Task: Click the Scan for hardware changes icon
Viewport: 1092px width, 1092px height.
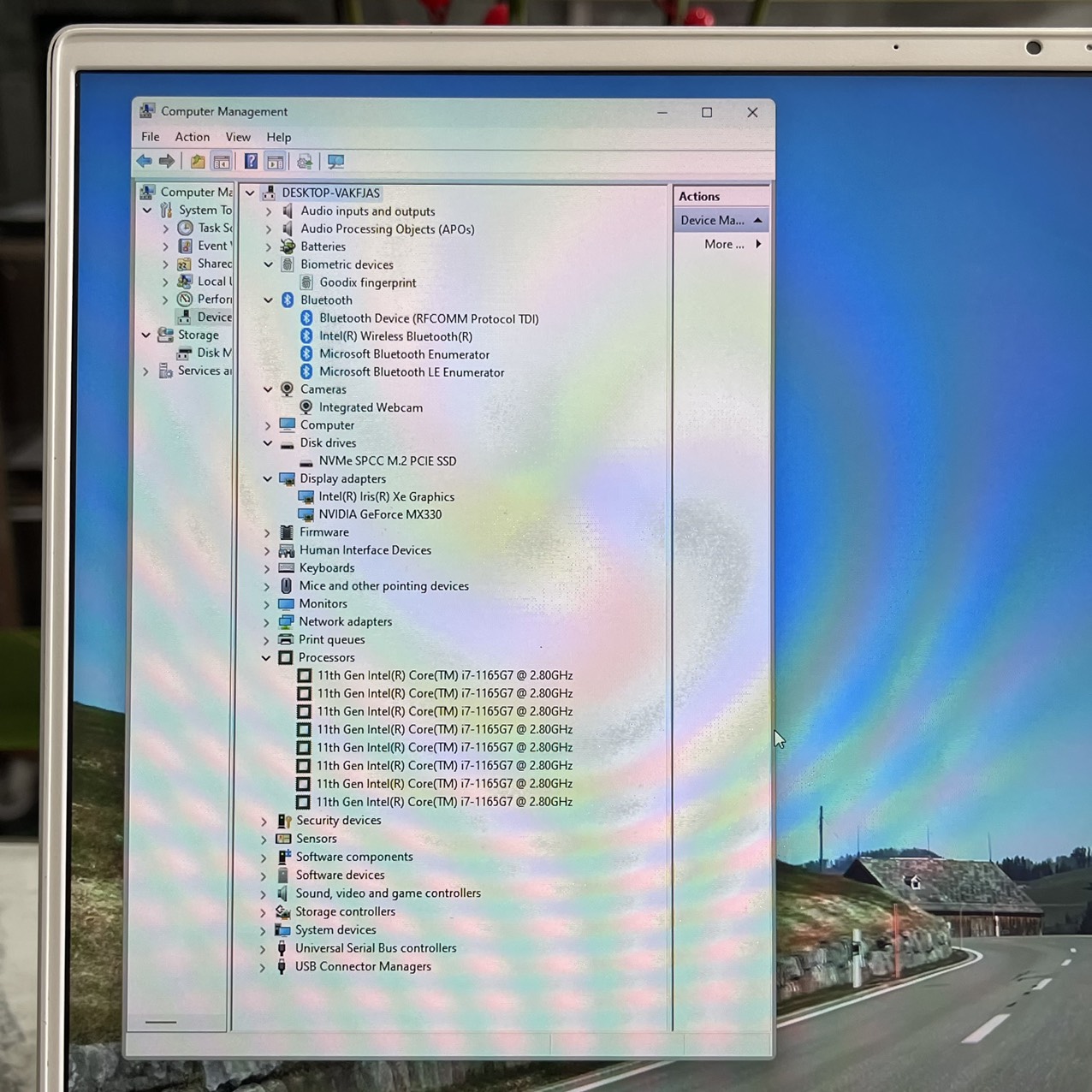Action: (x=336, y=161)
